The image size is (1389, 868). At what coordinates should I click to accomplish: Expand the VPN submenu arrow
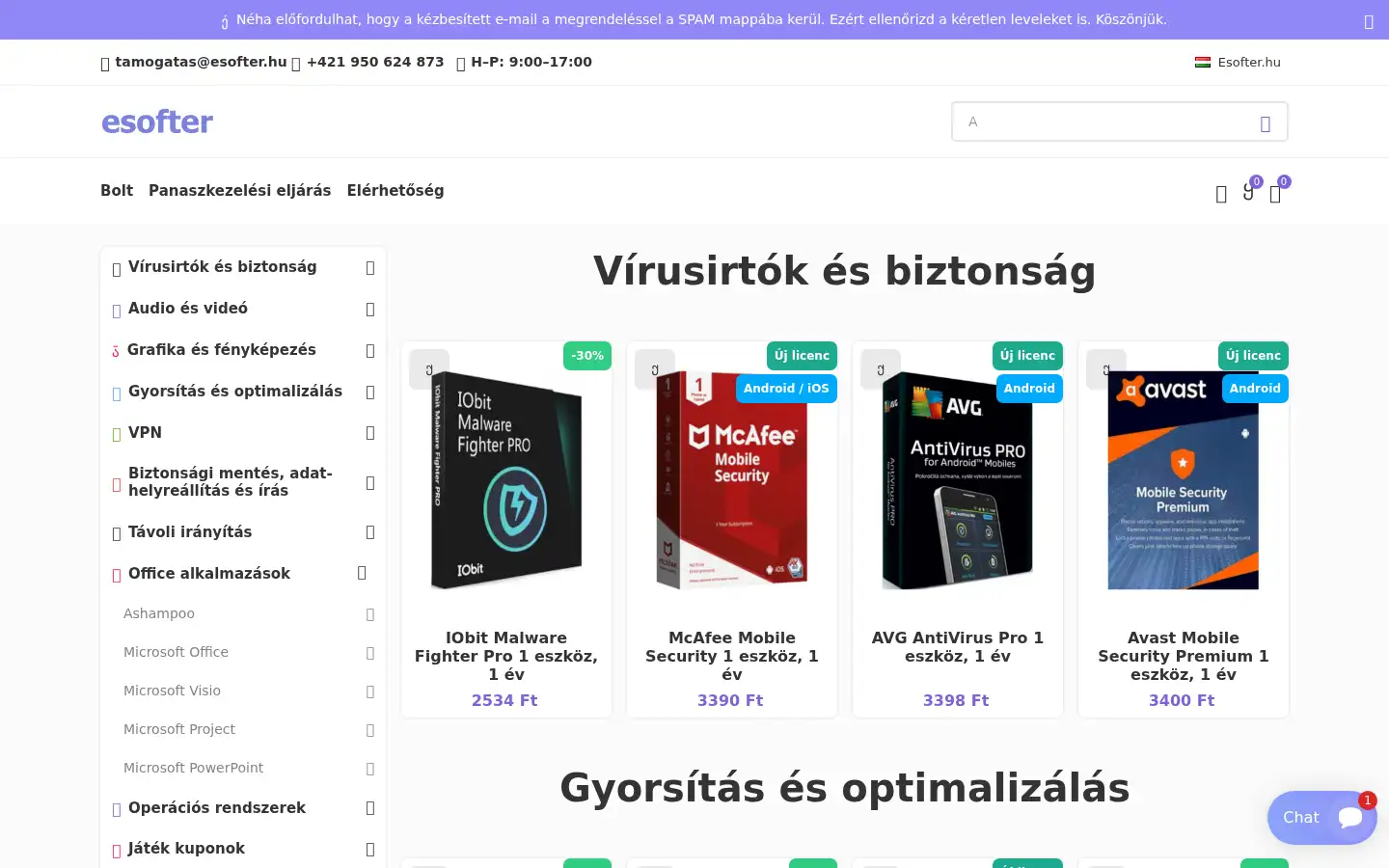coord(370,434)
